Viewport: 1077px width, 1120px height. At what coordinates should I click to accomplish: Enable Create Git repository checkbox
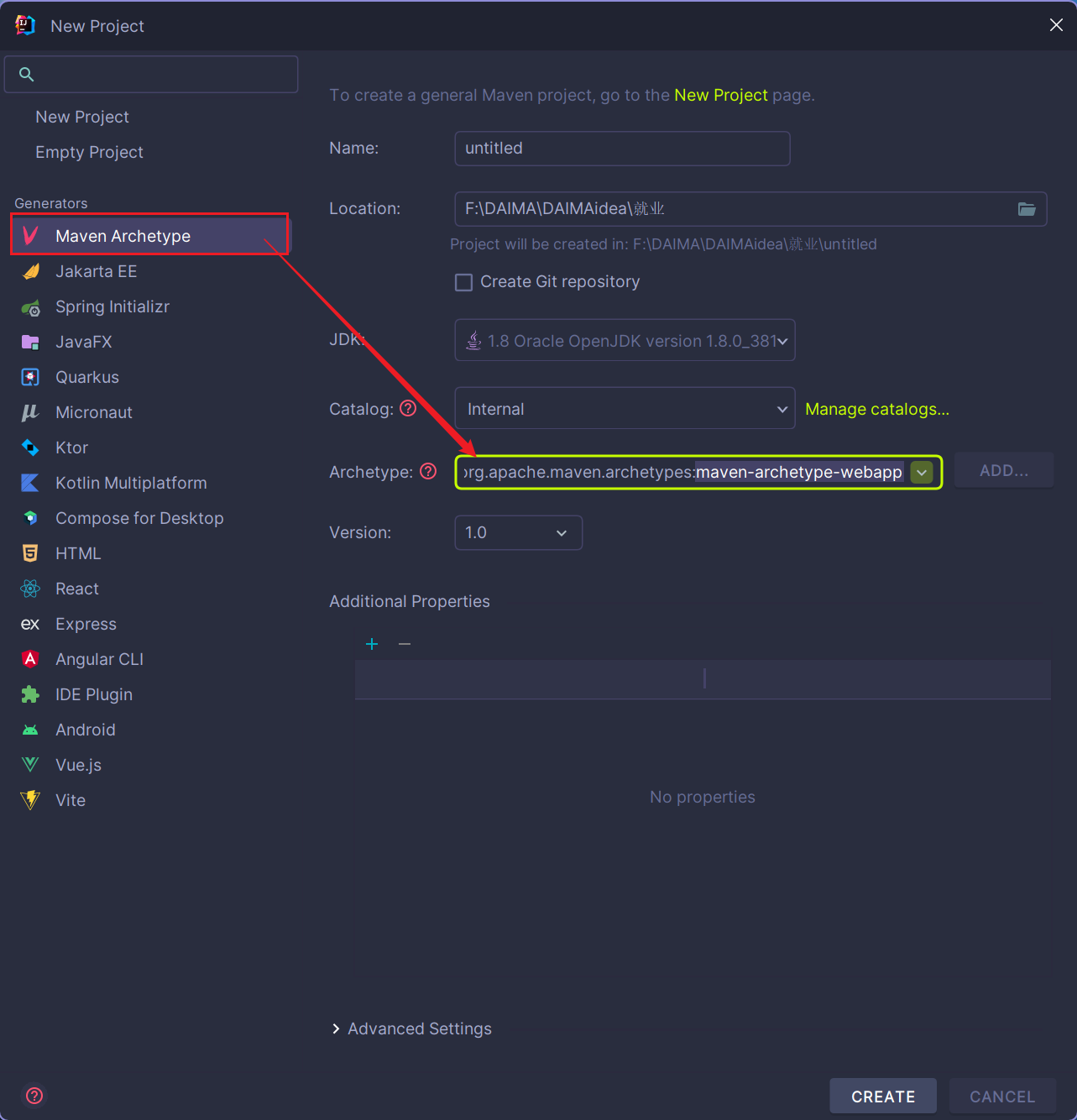point(463,282)
